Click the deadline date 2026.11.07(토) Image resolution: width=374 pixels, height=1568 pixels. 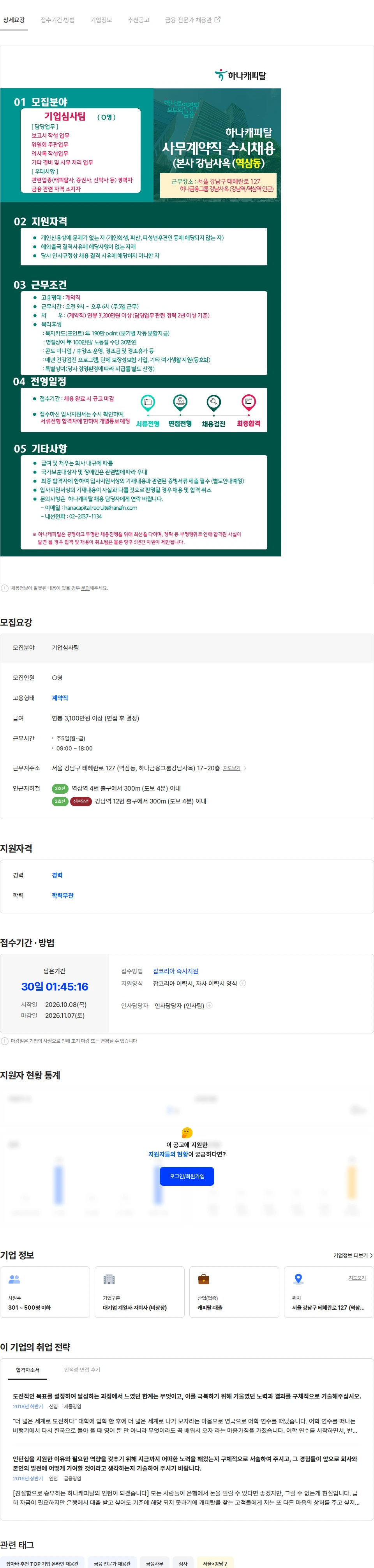click(65, 1015)
